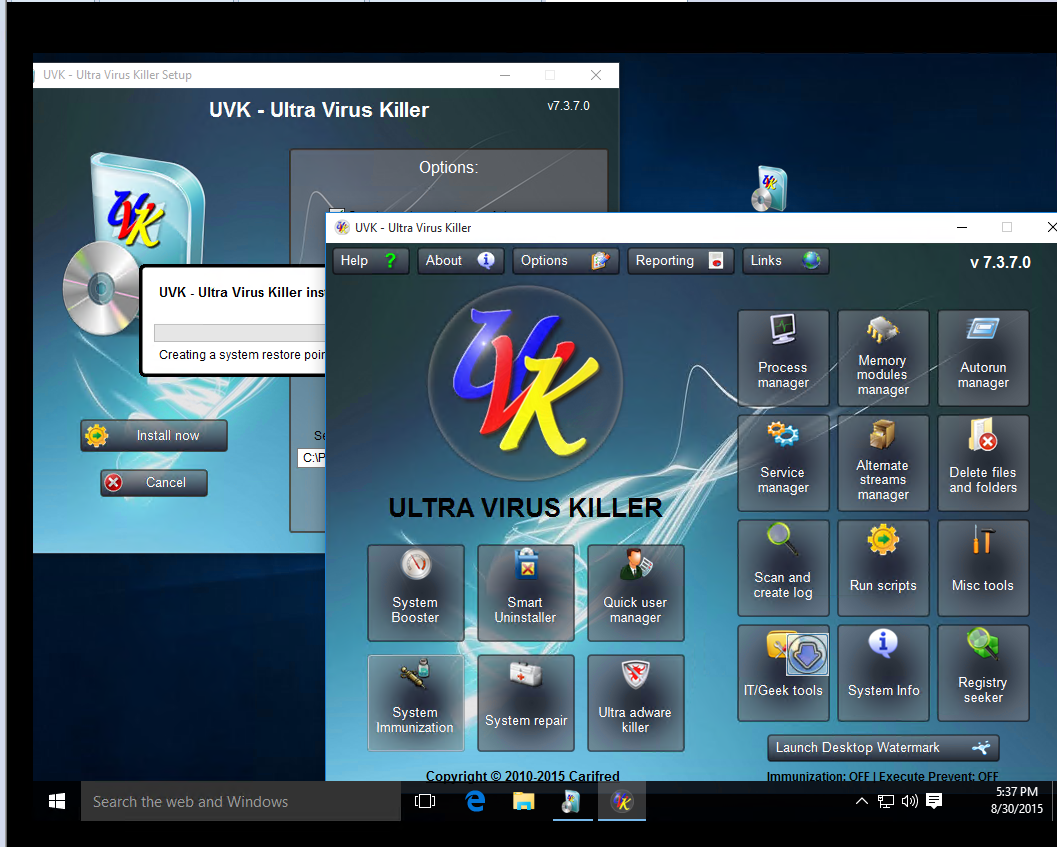Click the Help button in UVK toolbar
This screenshot has height=847, width=1057.
370,260
